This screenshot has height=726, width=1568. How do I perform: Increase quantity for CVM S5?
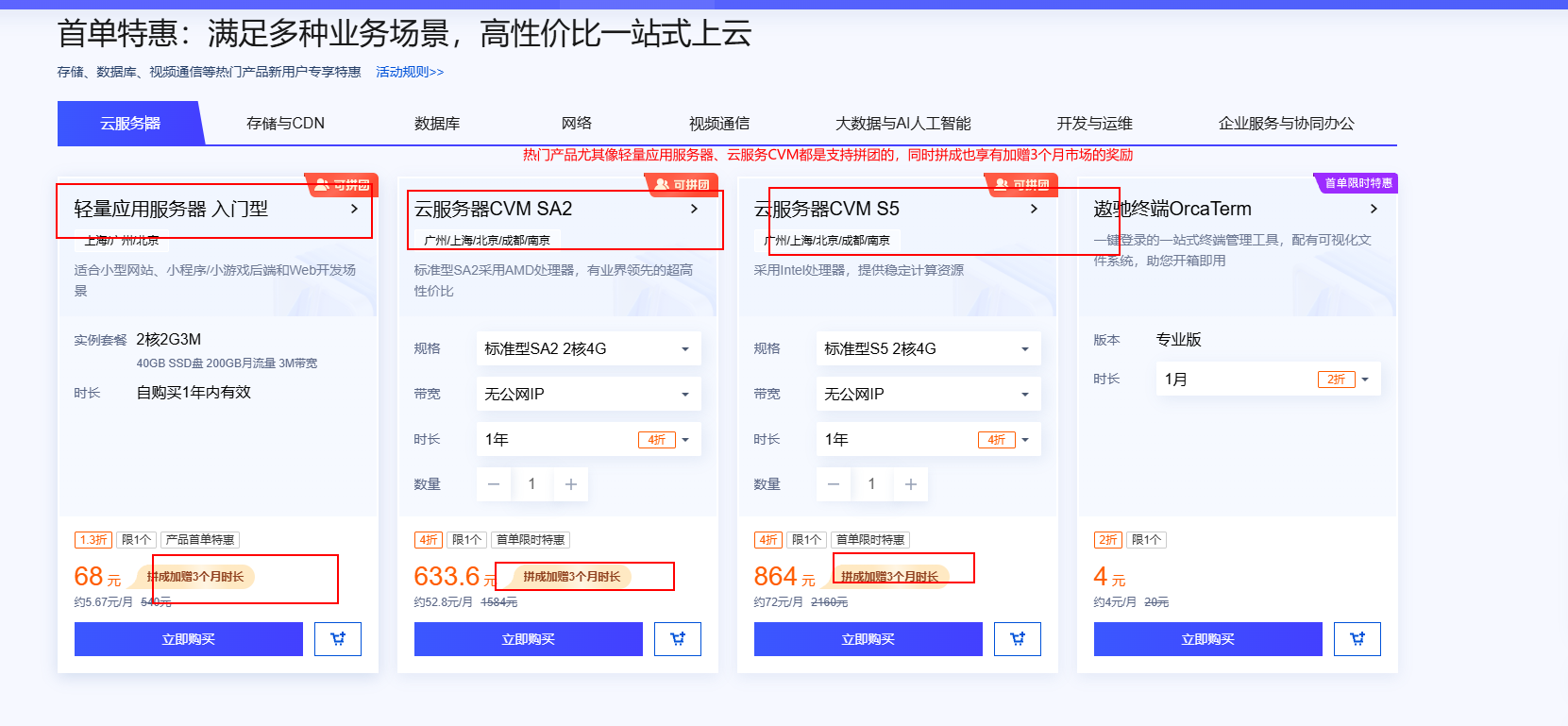click(911, 484)
